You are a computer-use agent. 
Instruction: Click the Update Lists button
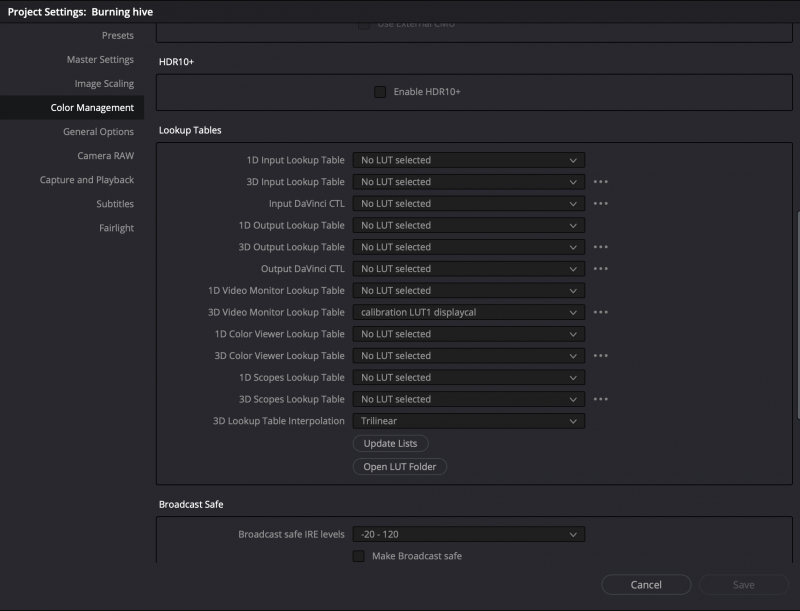click(390, 443)
